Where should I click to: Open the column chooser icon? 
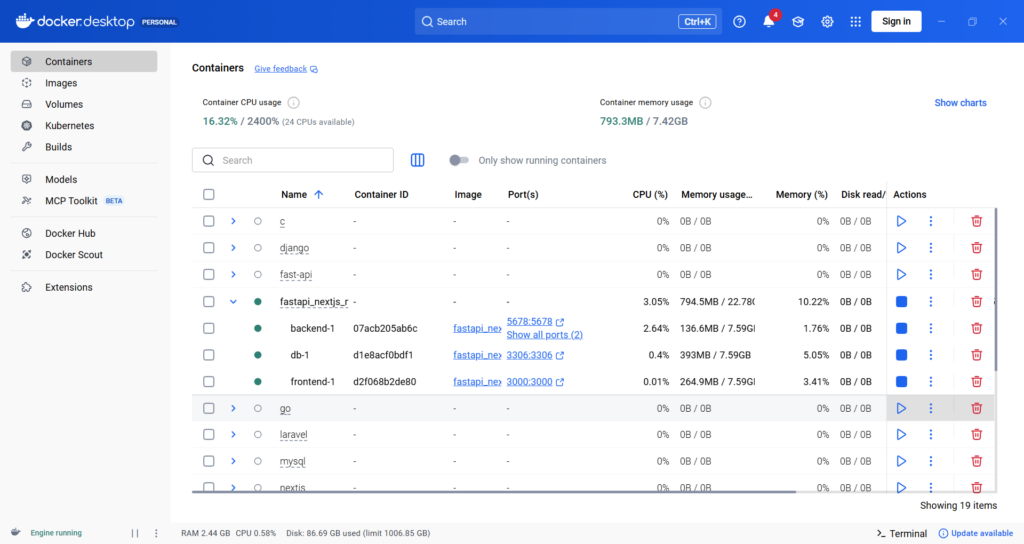(x=417, y=160)
